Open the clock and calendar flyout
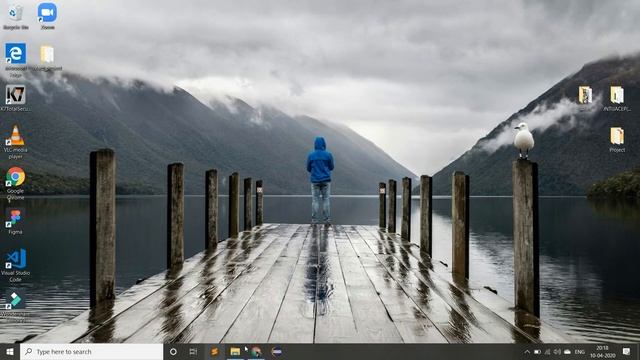The width and height of the screenshot is (640, 360). [602, 351]
